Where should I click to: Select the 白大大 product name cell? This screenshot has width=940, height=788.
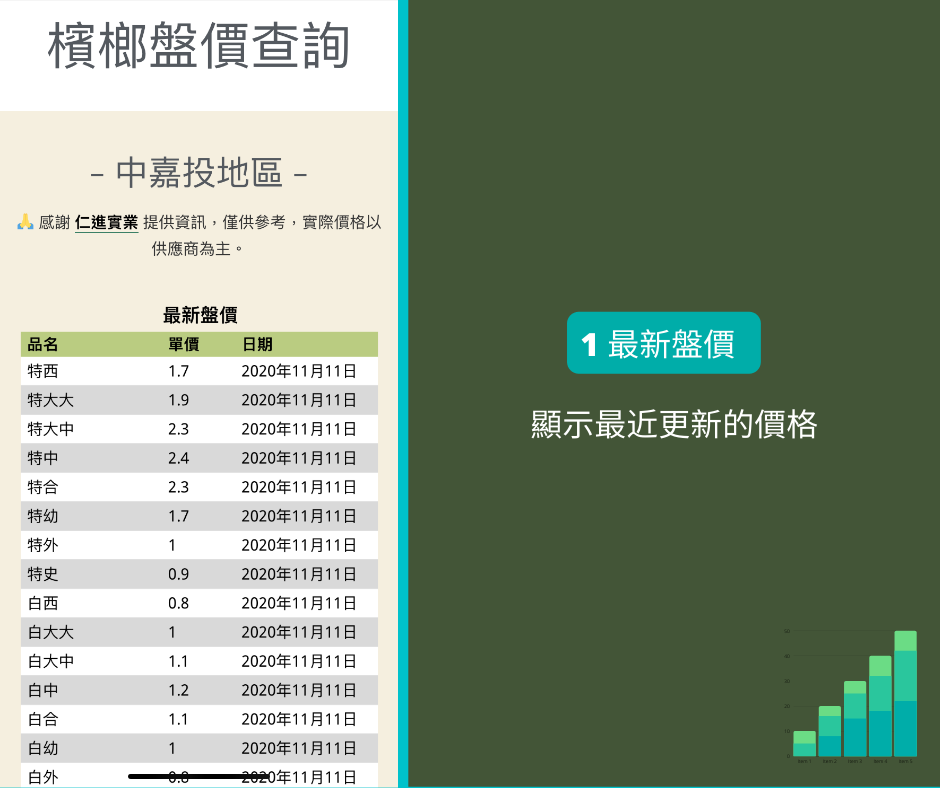point(50,632)
